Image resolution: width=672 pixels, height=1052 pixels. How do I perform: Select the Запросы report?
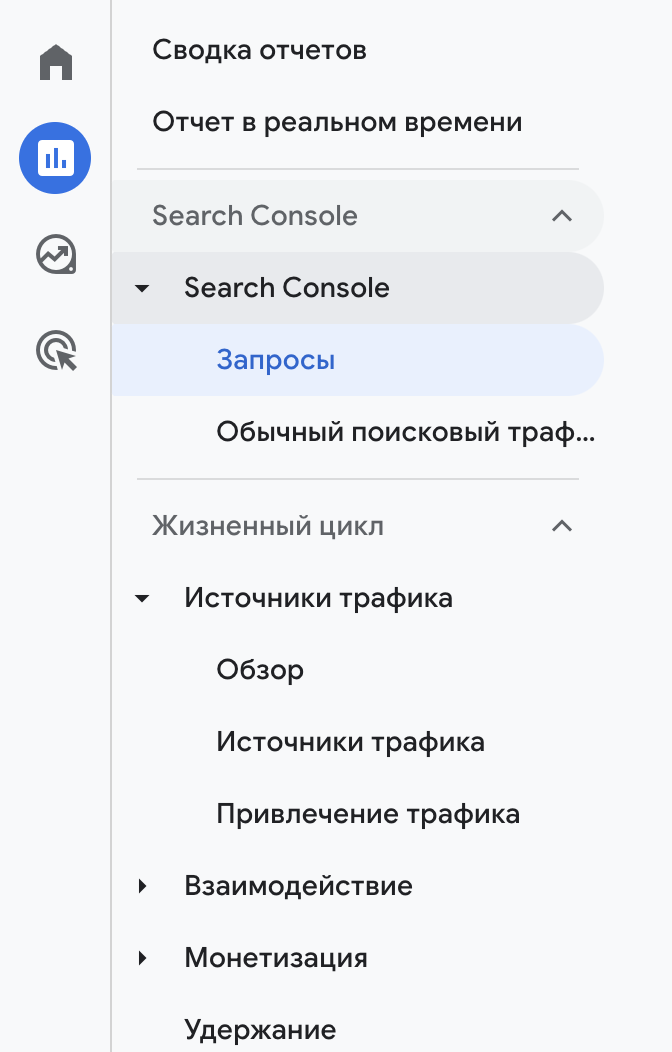click(x=357, y=360)
